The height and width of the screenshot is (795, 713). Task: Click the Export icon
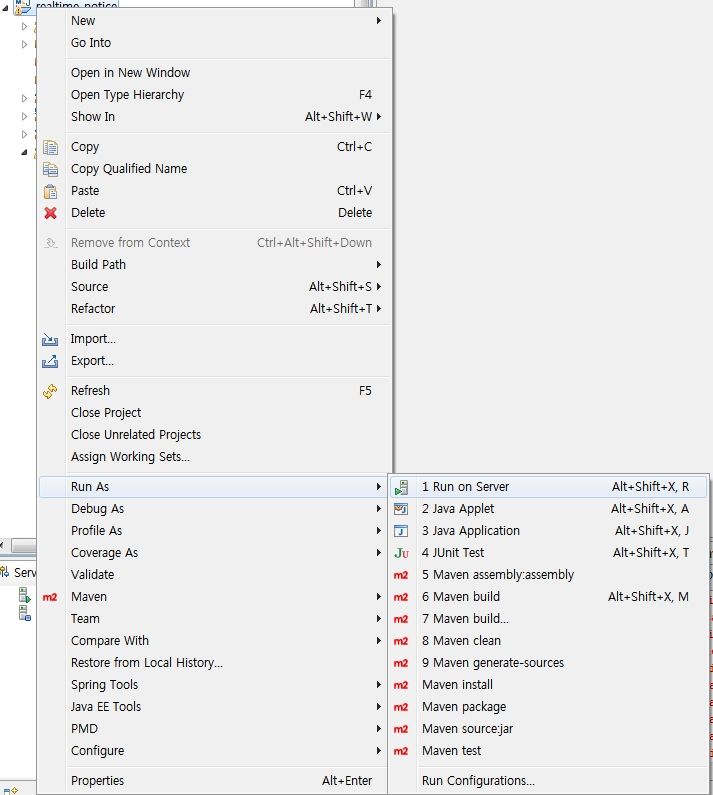tap(50, 361)
